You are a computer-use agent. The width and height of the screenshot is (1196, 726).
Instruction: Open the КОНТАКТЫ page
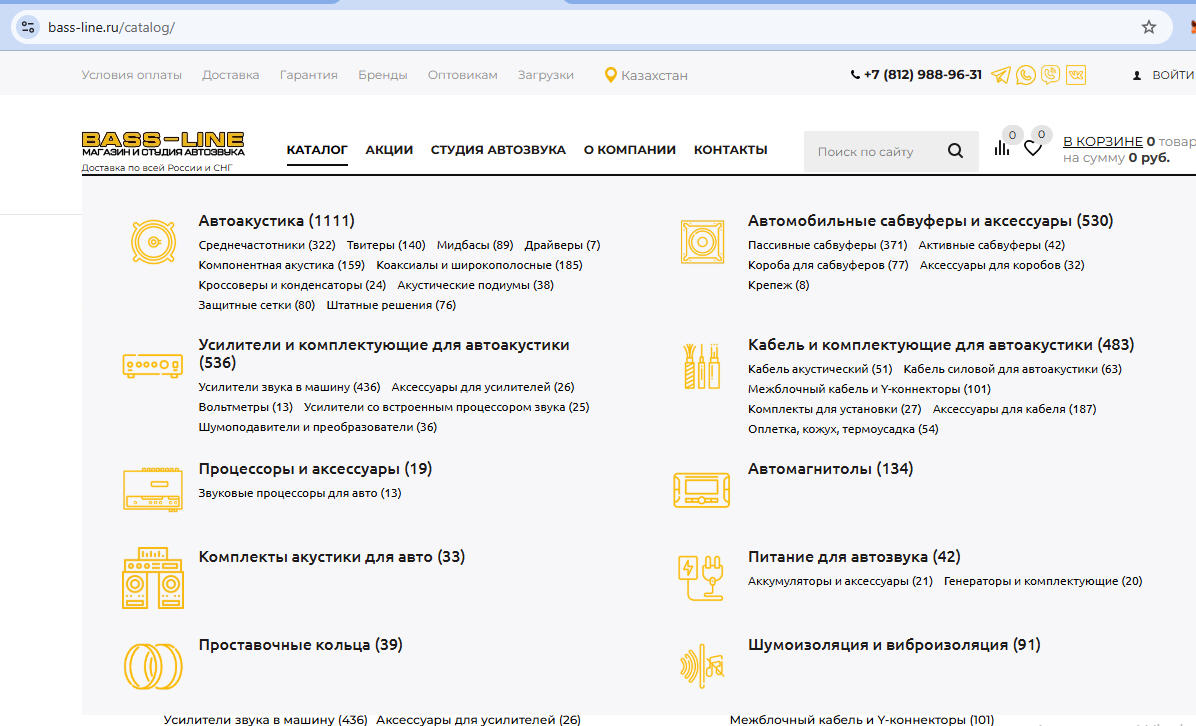731,149
